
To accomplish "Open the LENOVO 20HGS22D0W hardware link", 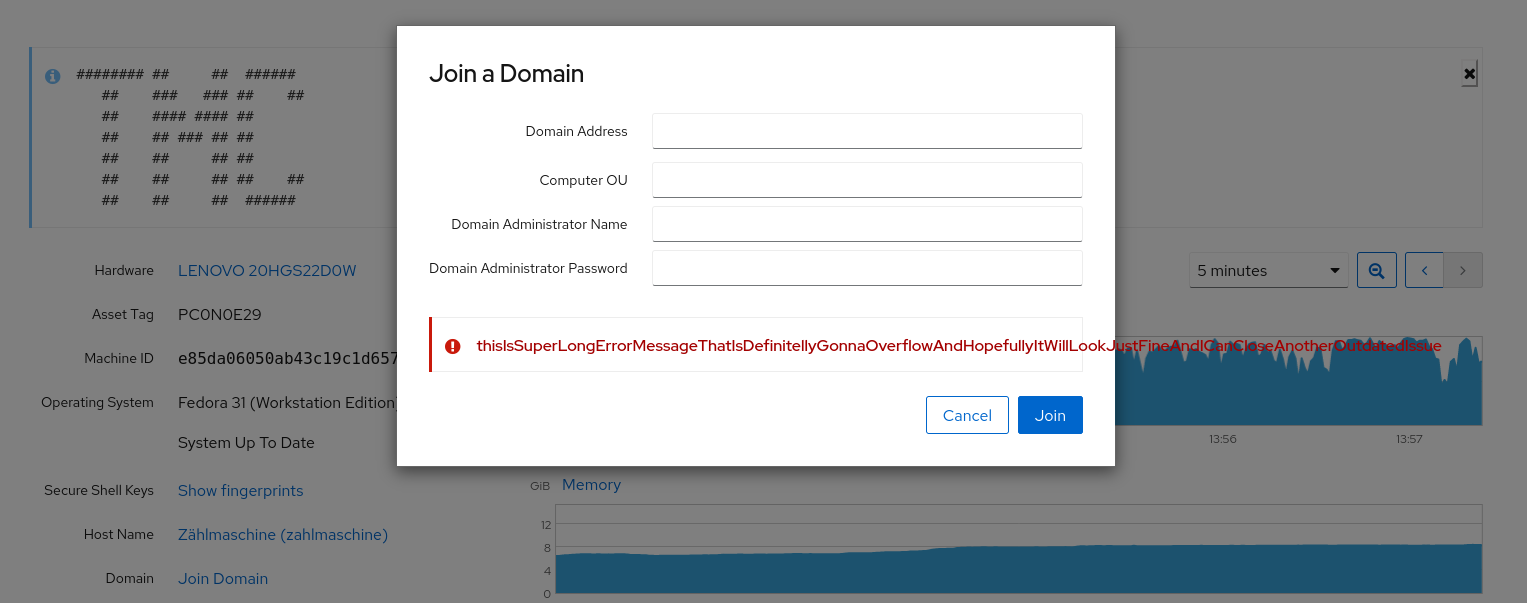I will click(x=266, y=270).
